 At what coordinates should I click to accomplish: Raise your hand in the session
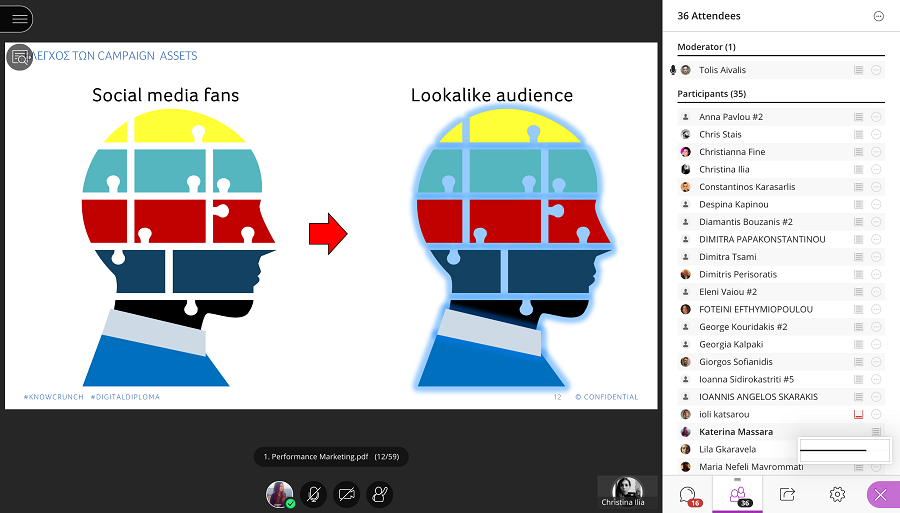(380, 494)
